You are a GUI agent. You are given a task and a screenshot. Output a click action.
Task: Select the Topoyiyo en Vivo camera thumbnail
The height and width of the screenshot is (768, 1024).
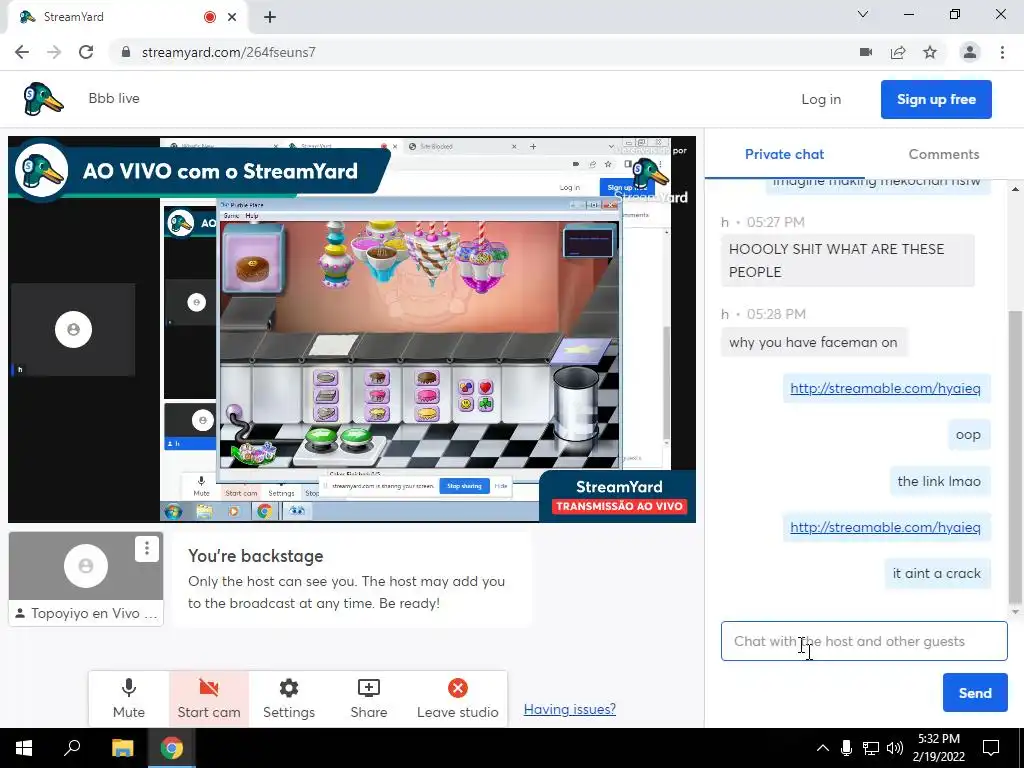(86, 579)
